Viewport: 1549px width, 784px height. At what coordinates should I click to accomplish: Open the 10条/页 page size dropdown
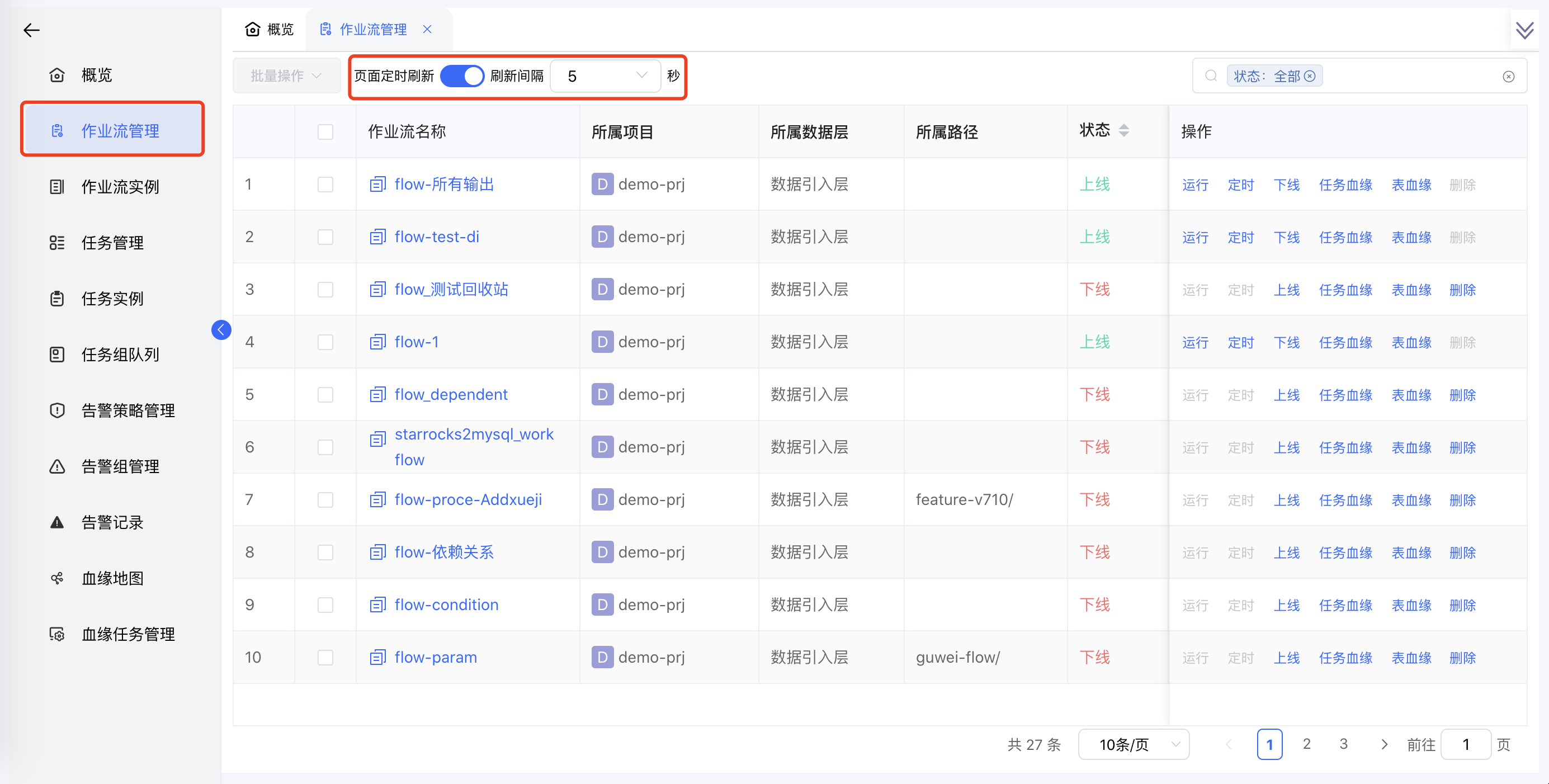(1134, 744)
